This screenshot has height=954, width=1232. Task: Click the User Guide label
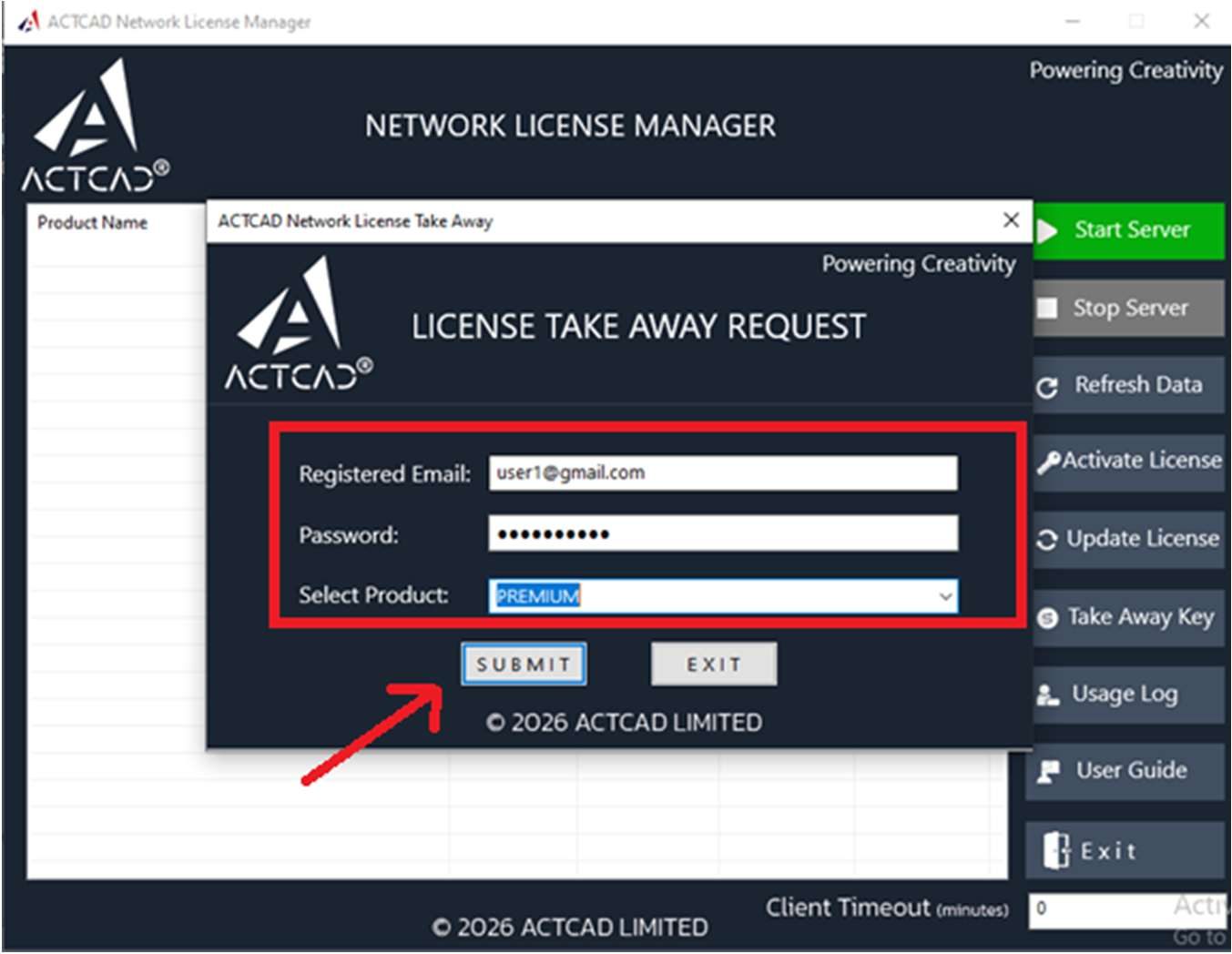(1132, 770)
